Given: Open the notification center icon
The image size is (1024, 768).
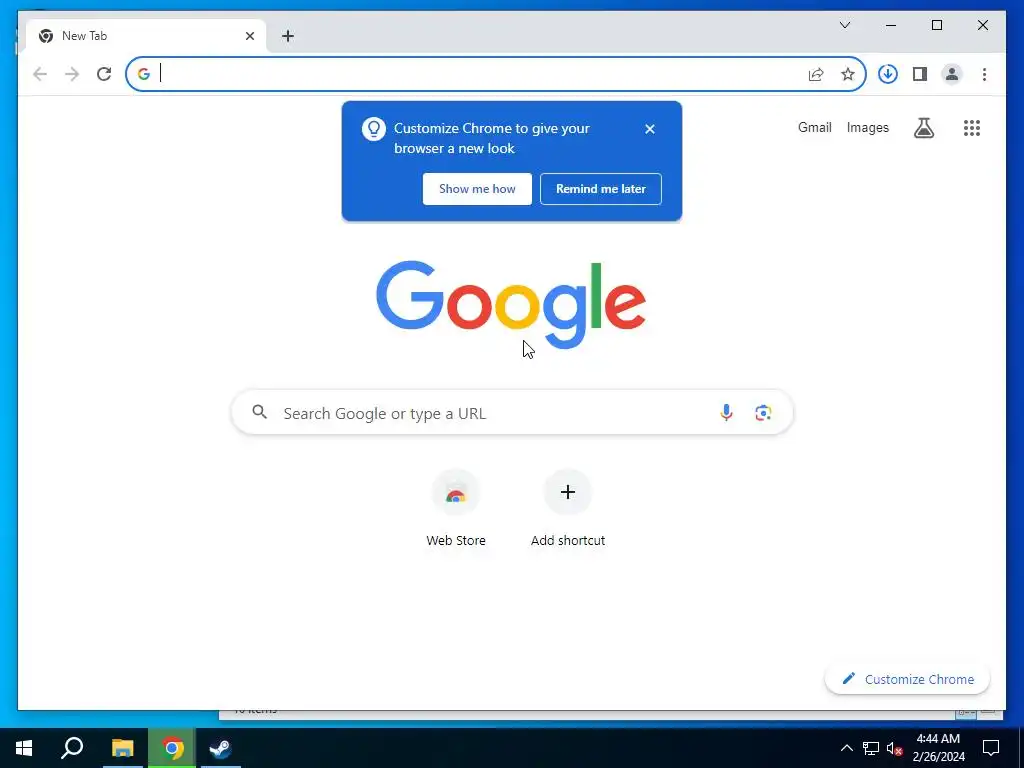Looking at the screenshot, I should [991, 748].
